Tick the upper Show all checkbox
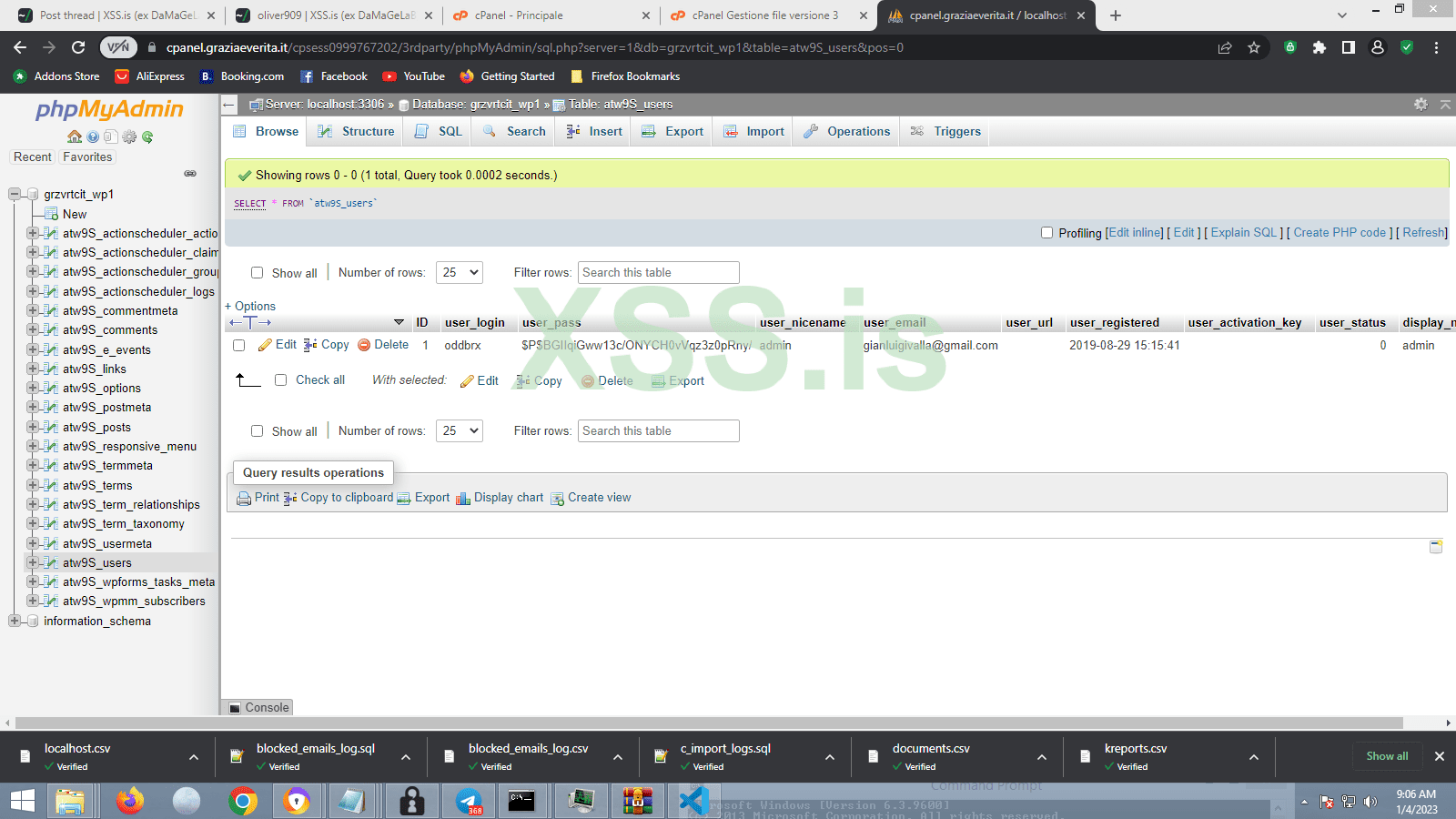 tap(257, 273)
